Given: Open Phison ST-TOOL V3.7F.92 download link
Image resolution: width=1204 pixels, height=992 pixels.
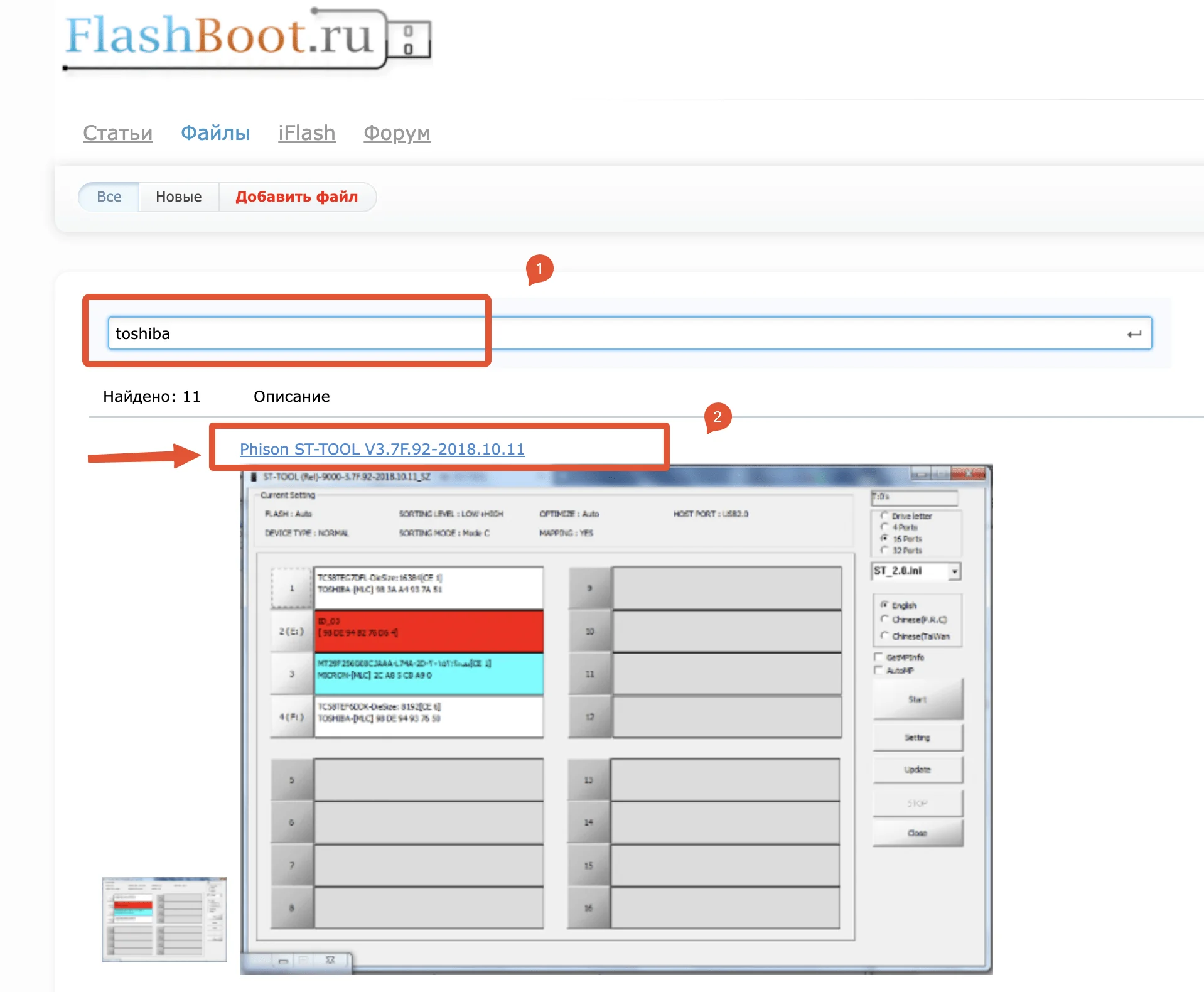Looking at the screenshot, I should pos(382,450).
